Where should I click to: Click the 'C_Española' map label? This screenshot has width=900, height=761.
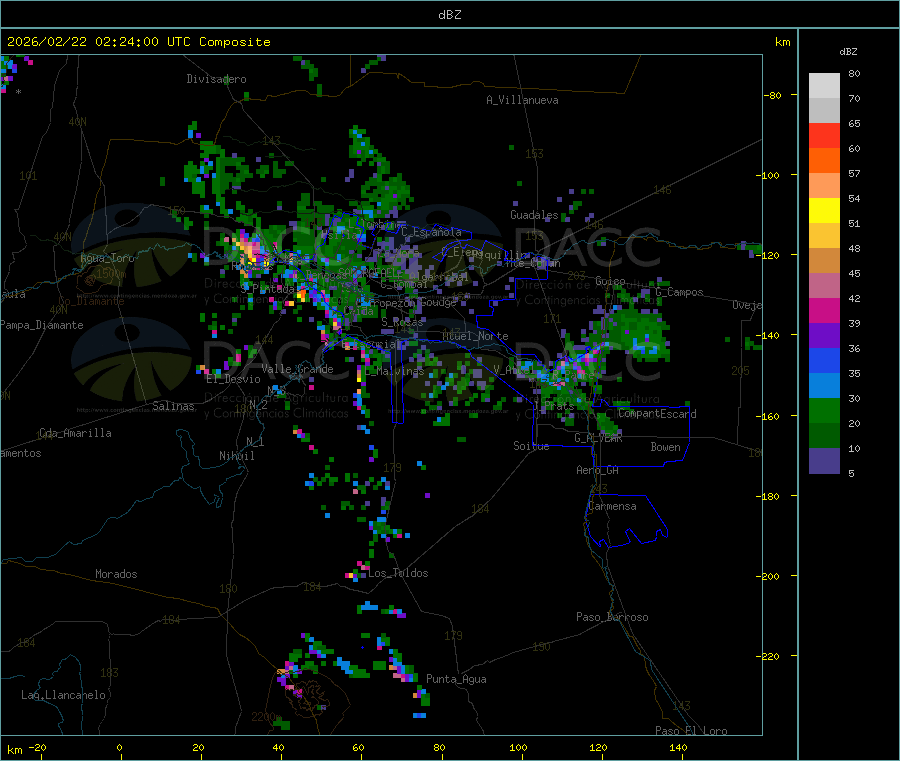[x=431, y=232]
